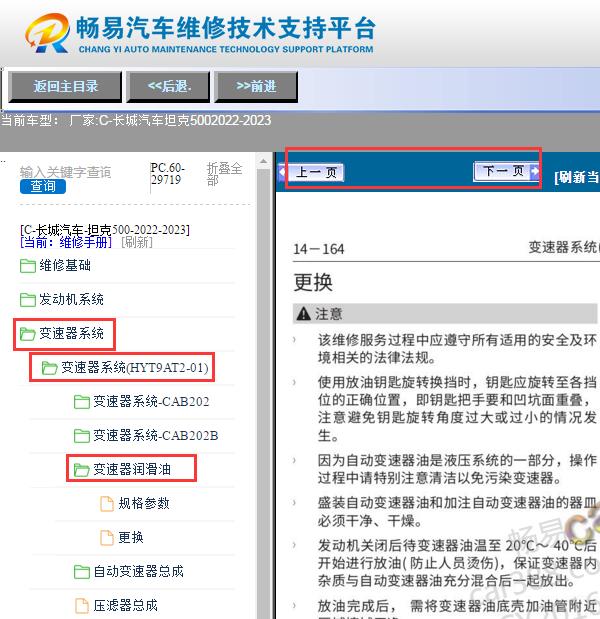This screenshot has height=619, width=600.
Task: Click the [C-长城汽车-坦克500-2022-2023] heading
Action: [105, 230]
